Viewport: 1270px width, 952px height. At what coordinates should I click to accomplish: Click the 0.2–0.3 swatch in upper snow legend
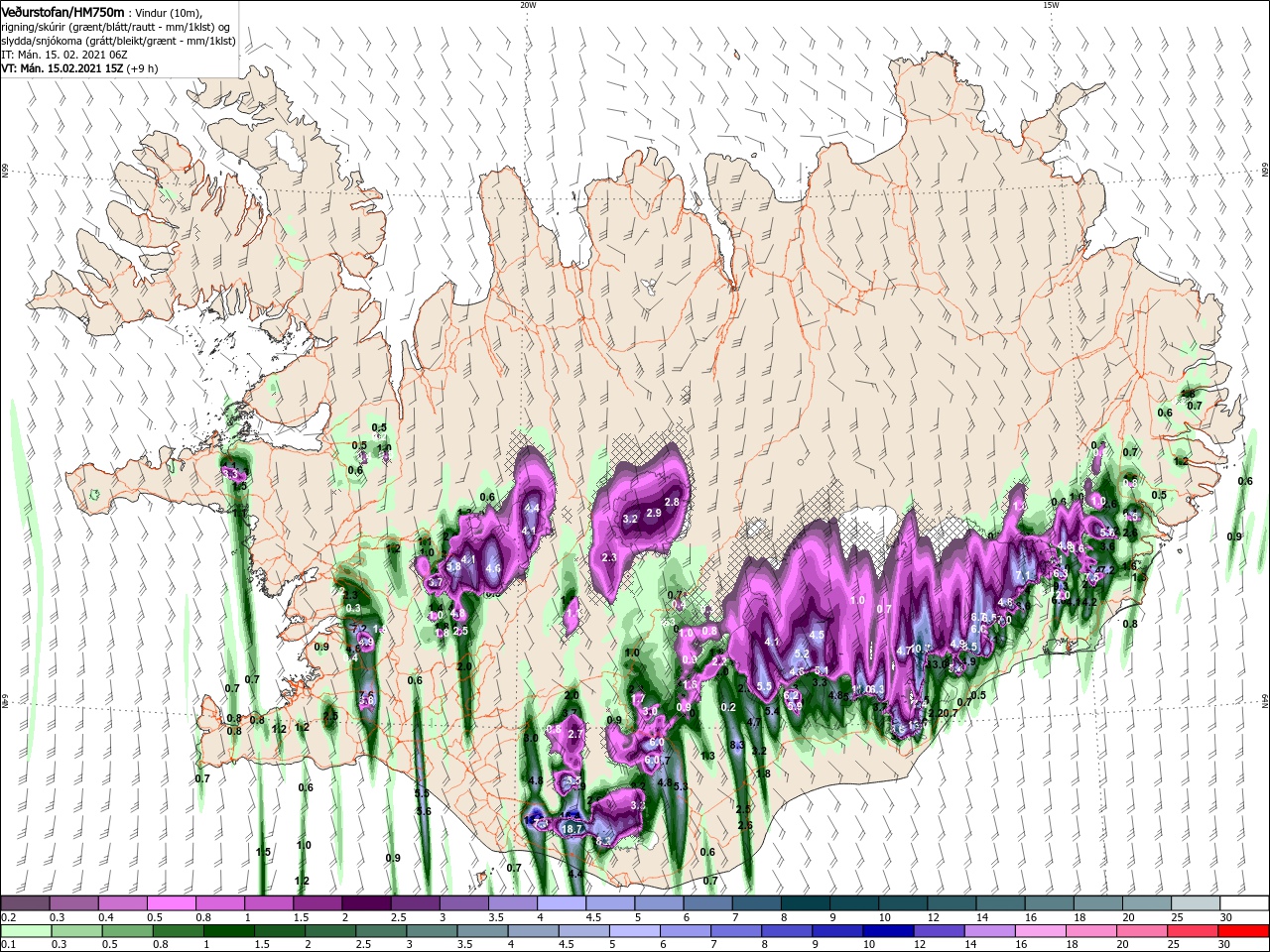pyautogui.click(x=25, y=903)
